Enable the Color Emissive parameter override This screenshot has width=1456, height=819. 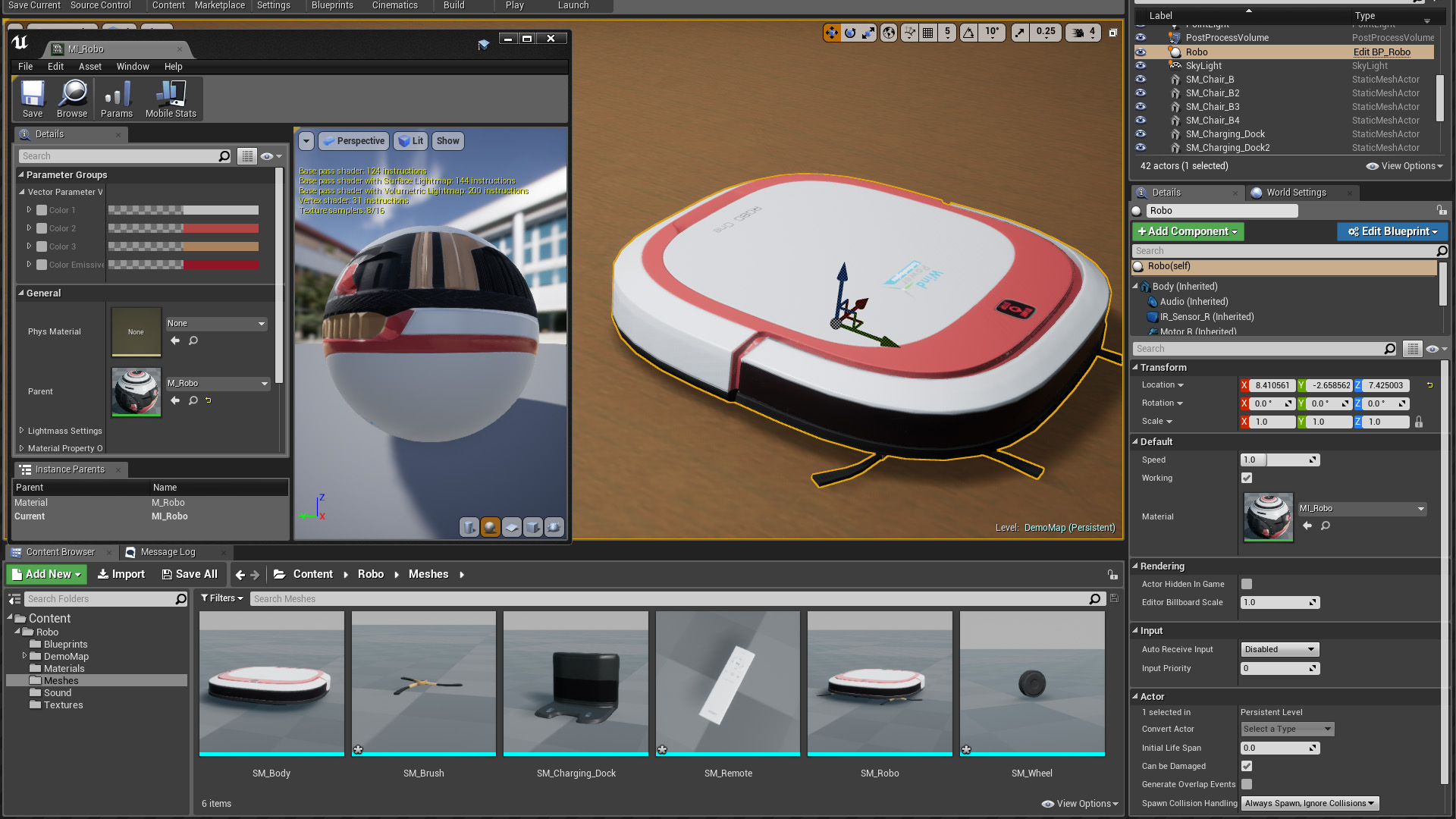[42, 265]
